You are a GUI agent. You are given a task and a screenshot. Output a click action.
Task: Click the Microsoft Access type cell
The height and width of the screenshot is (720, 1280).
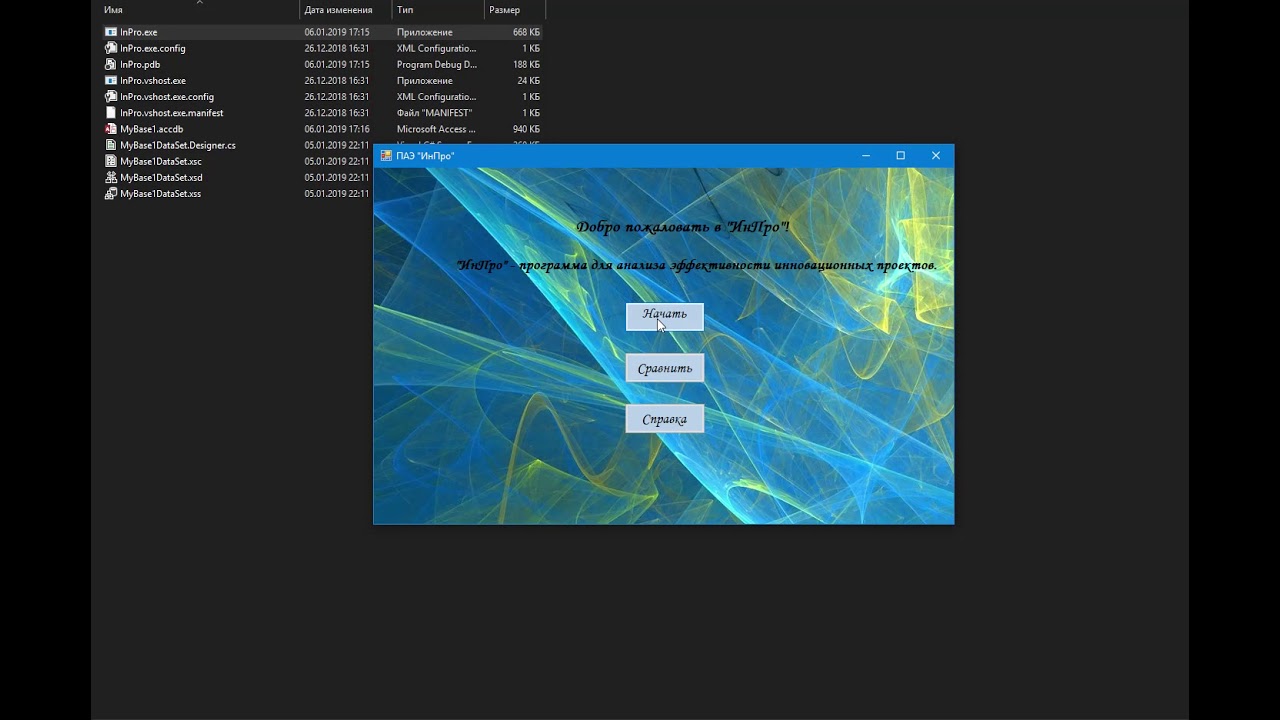click(x=436, y=129)
